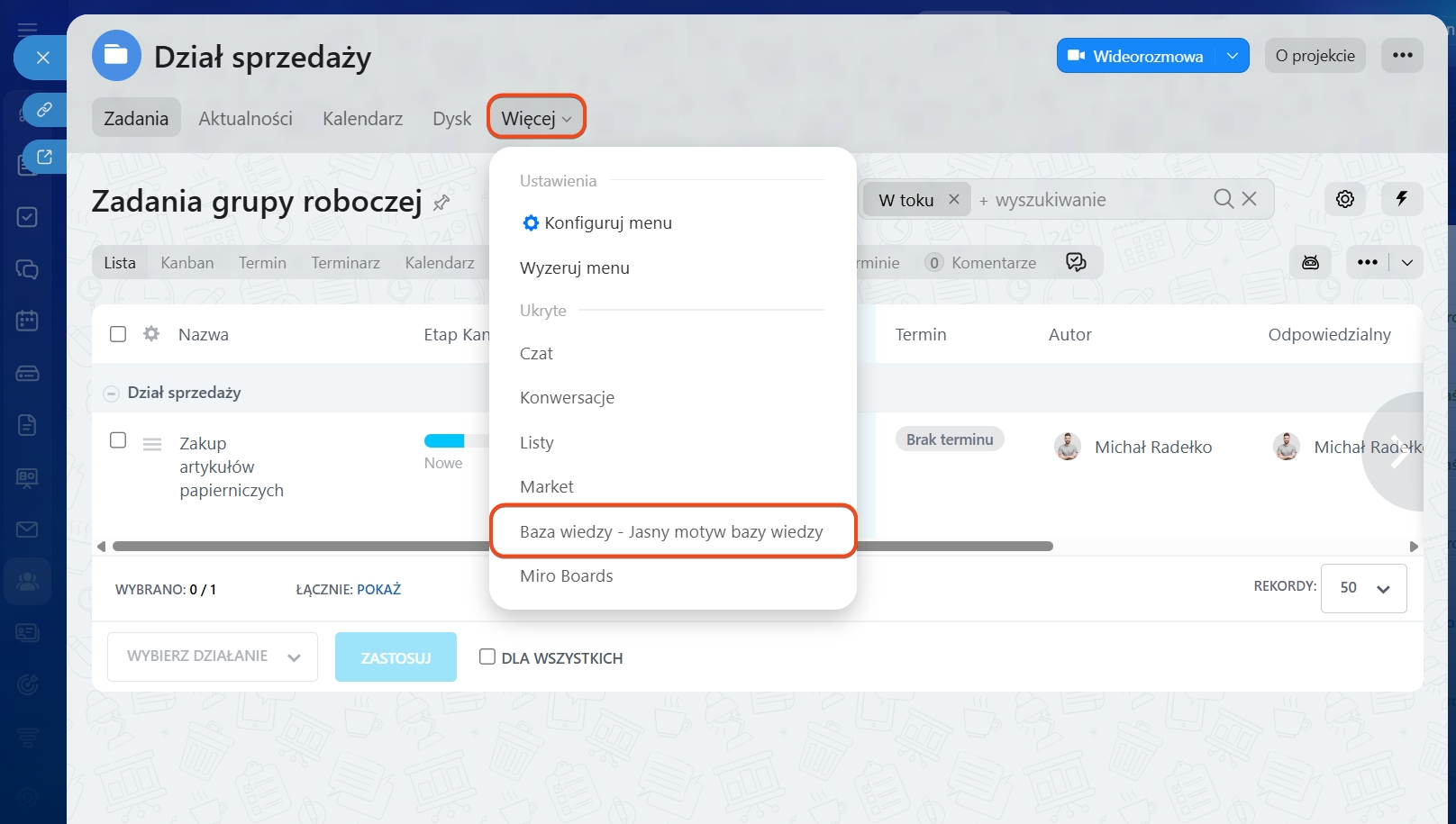
Task: Open tasks checkmark icon in left sidebar
Action: (x=27, y=217)
